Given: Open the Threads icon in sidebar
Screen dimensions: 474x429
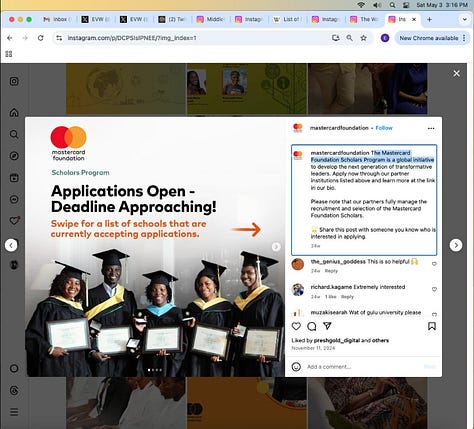Looking at the screenshot, I should (x=14, y=390).
